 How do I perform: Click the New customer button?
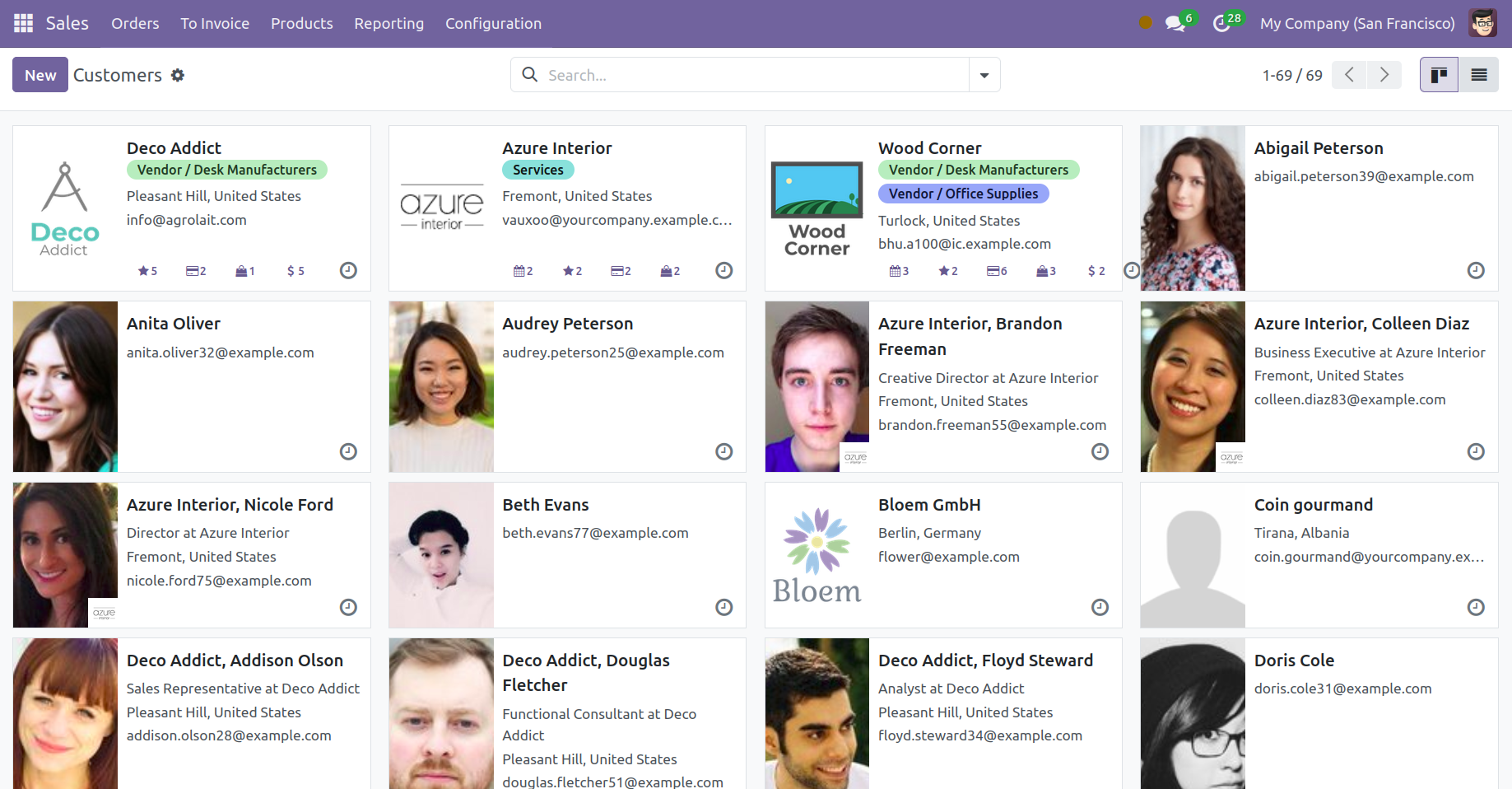[40, 75]
